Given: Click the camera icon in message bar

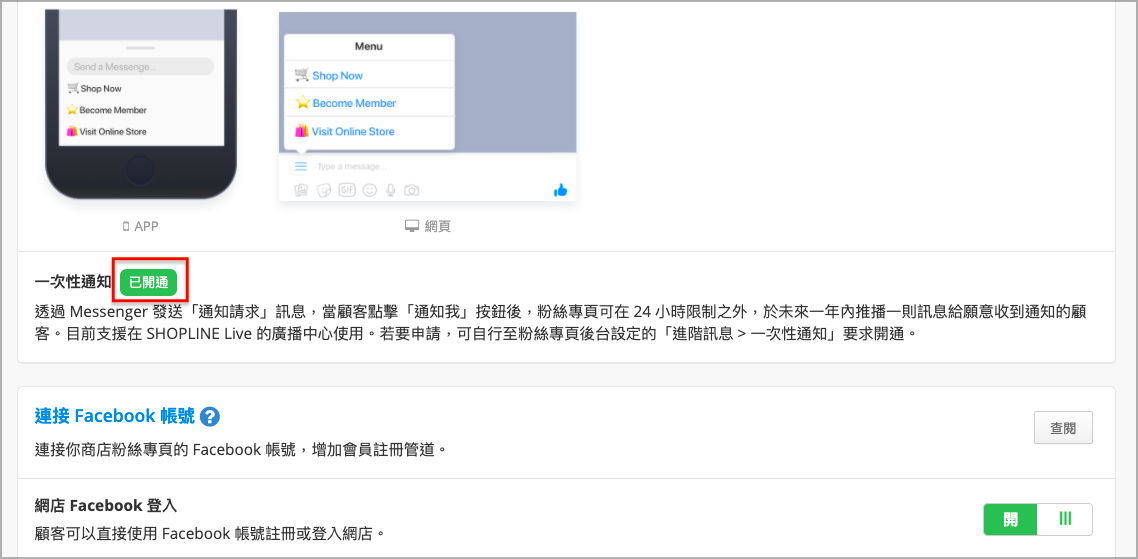Looking at the screenshot, I should [412, 190].
